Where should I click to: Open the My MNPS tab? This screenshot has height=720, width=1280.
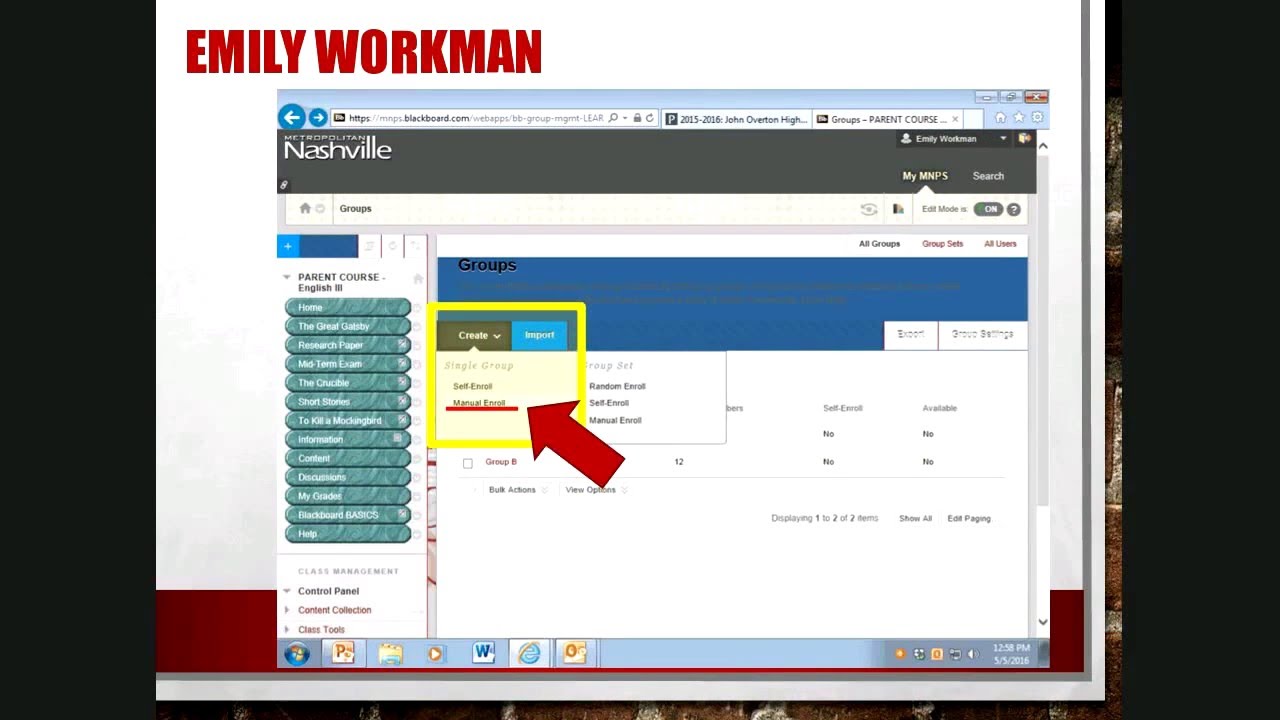point(925,176)
